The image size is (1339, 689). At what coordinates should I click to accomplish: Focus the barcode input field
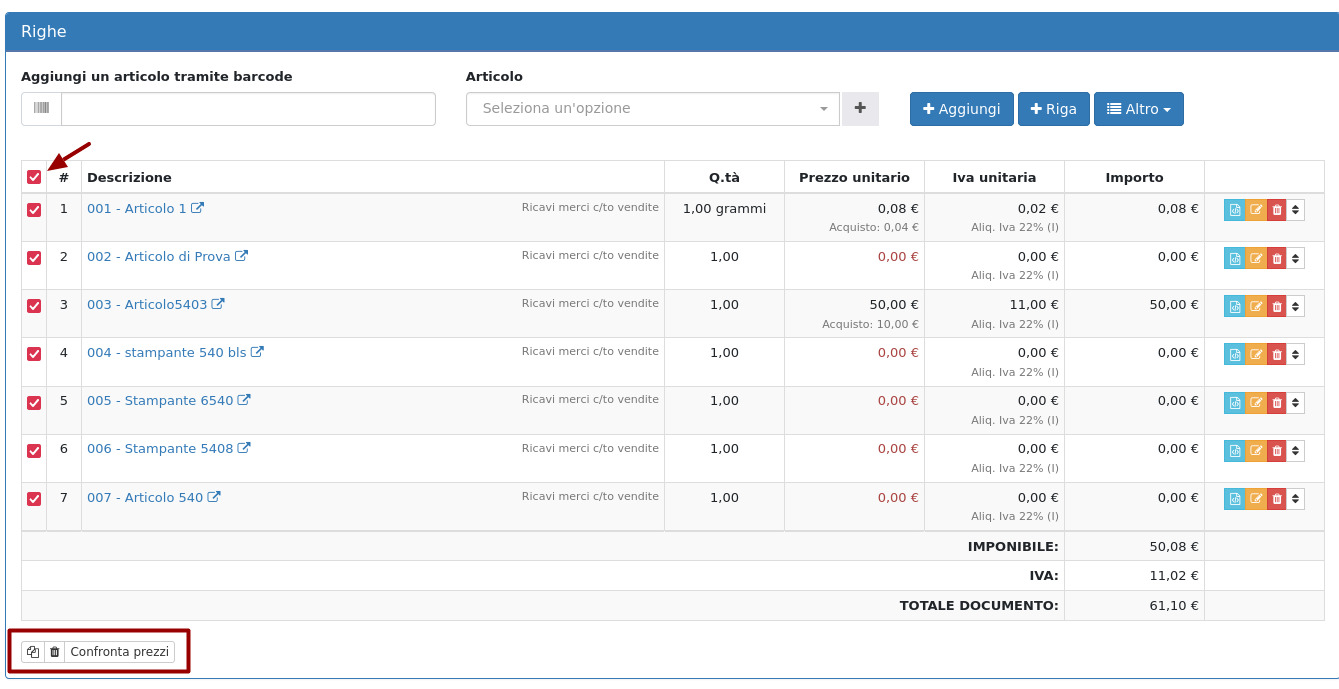(x=248, y=109)
